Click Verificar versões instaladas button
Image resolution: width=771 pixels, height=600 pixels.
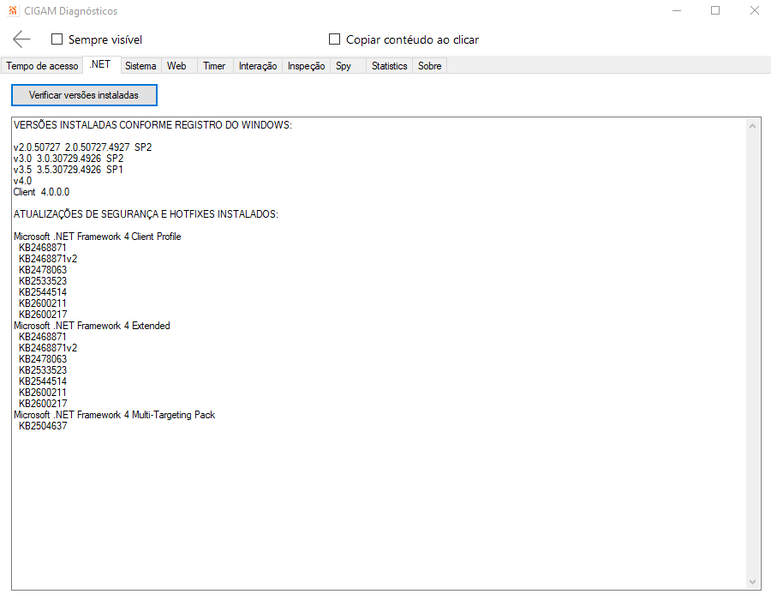84,95
